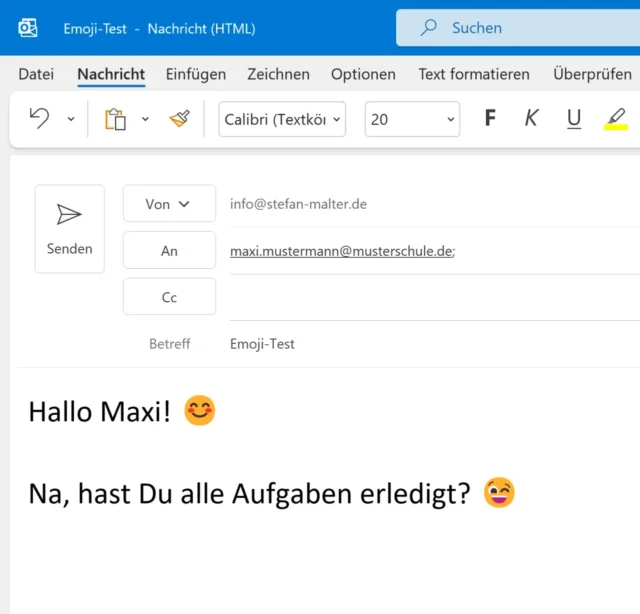Click the Betreff subject field
This screenshot has width=640, height=614.
(x=430, y=344)
